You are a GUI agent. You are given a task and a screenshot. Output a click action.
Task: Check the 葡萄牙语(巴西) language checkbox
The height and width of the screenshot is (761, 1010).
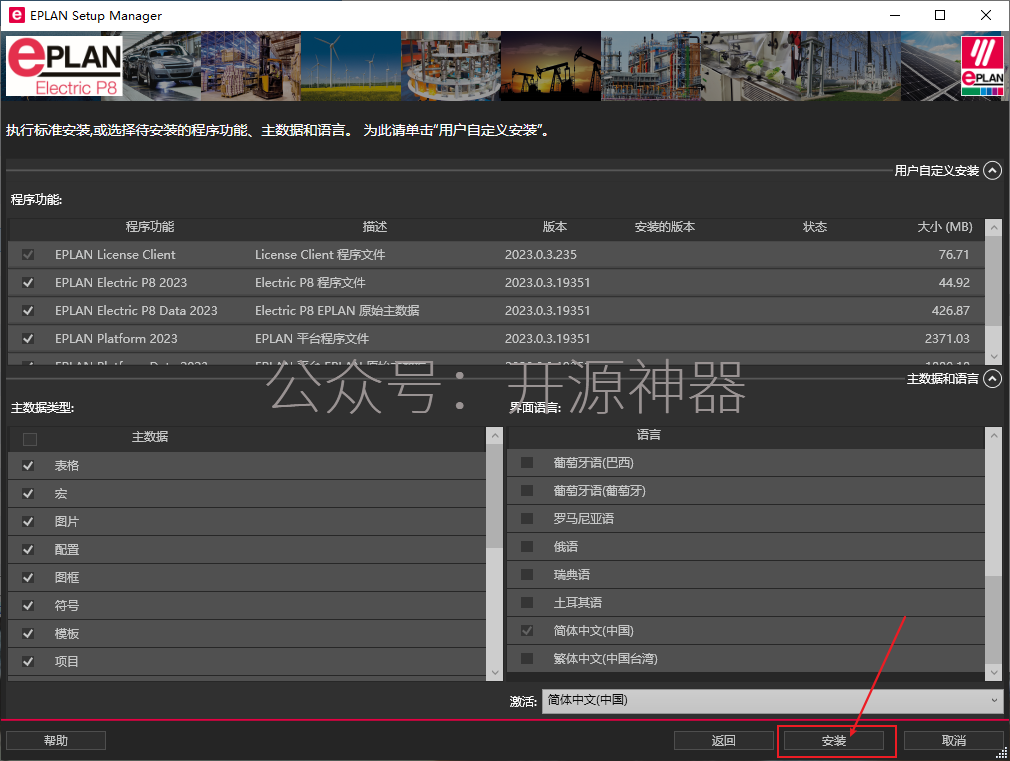(x=527, y=463)
